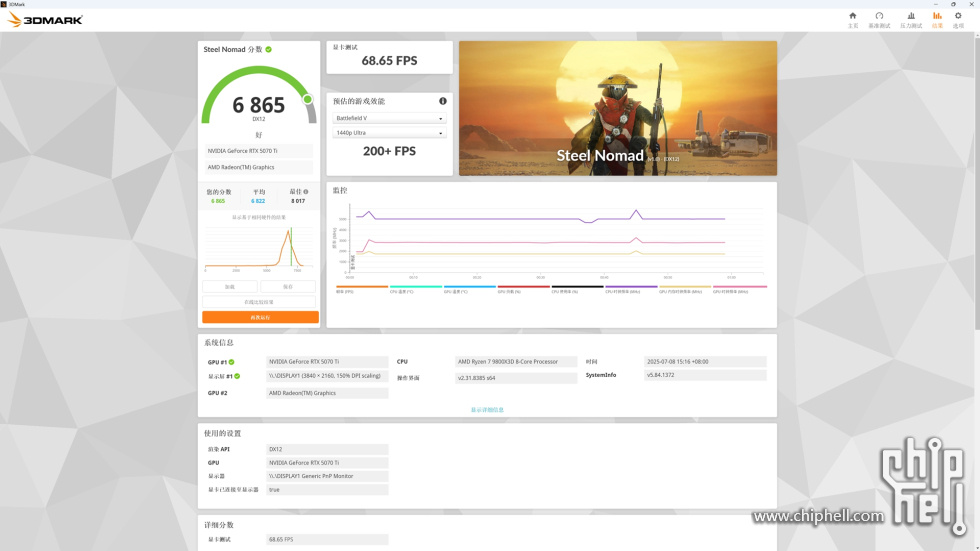Click the green verified check beside Steel Nomad score

tap(269, 49)
